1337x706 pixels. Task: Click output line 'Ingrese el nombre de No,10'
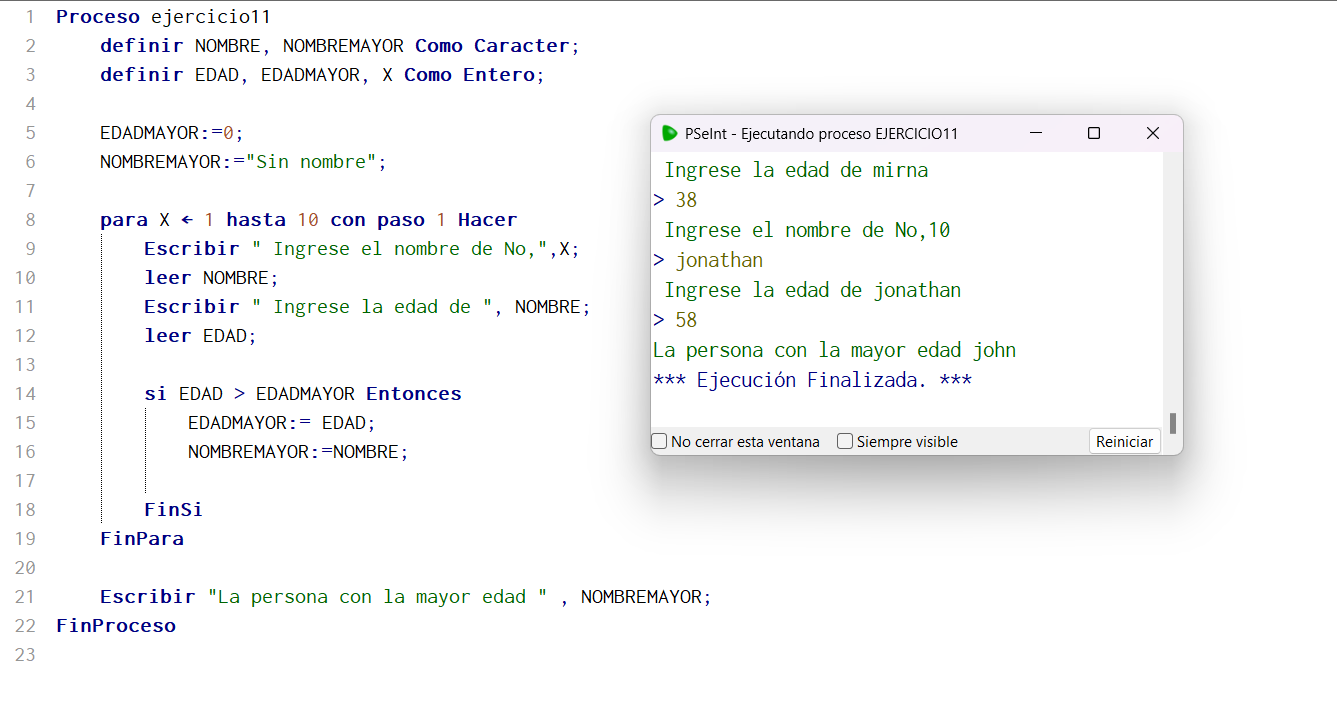click(807, 230)
